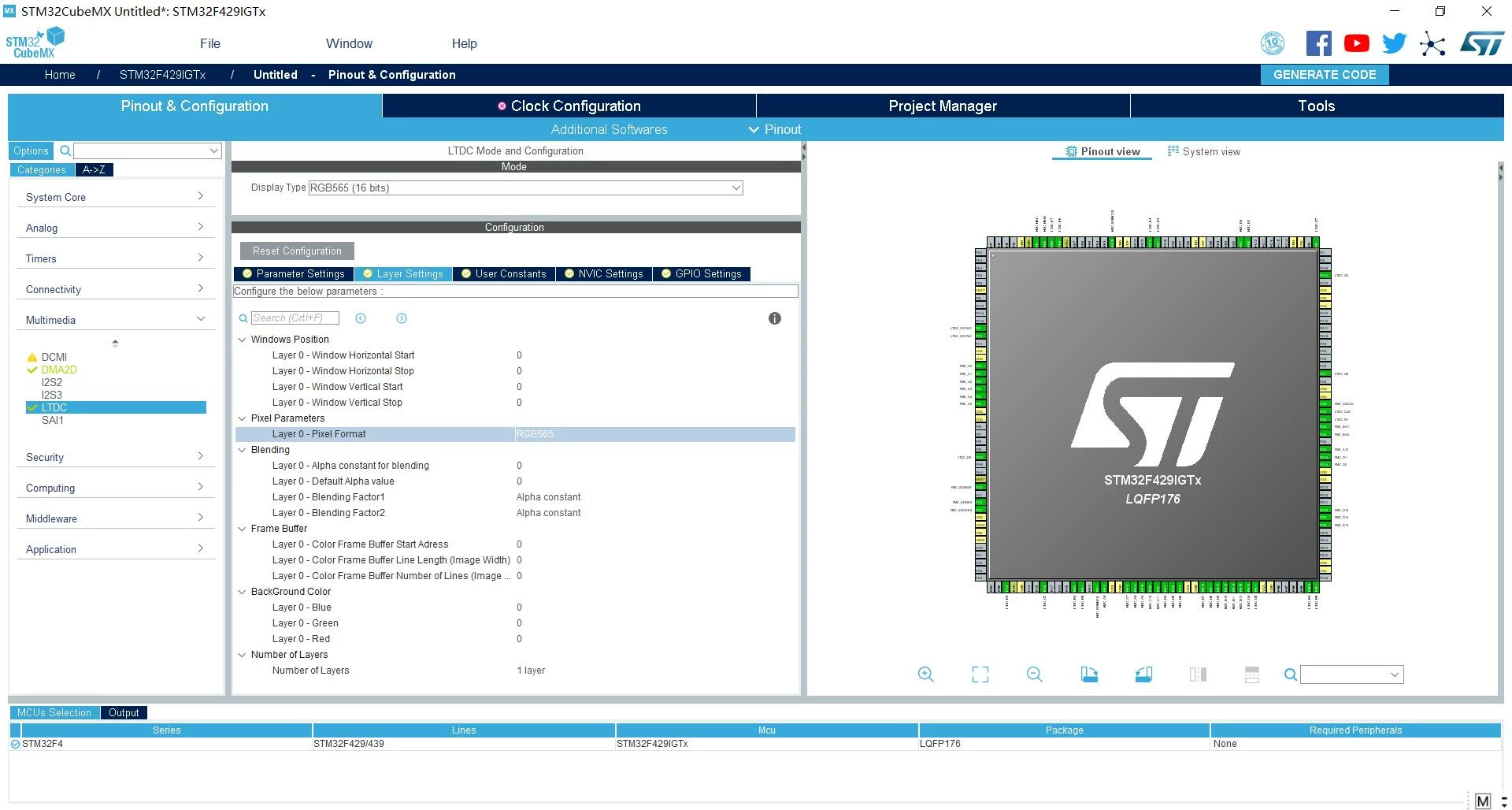Viewport: 1512px width, 810px height.
Task: Click the DCMI warning icon
Action: (32, 357)
